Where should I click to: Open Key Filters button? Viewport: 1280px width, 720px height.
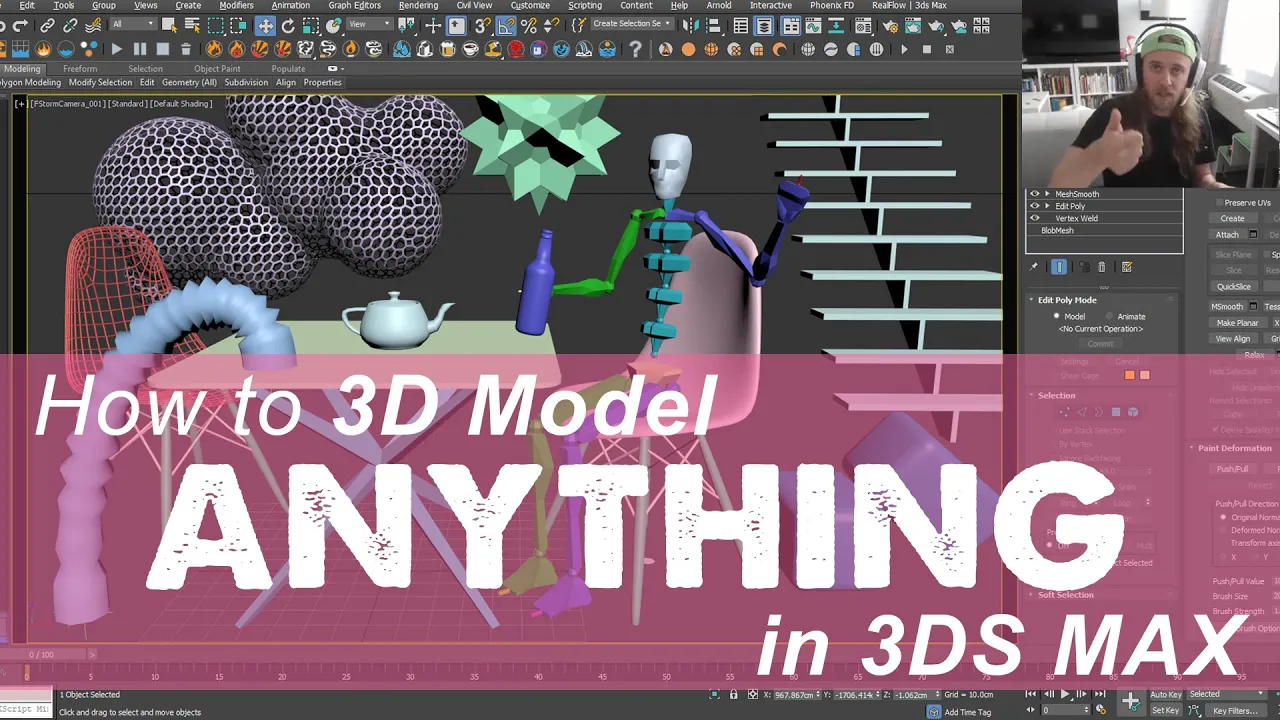pyautogui.click(x=1236, y=711)
